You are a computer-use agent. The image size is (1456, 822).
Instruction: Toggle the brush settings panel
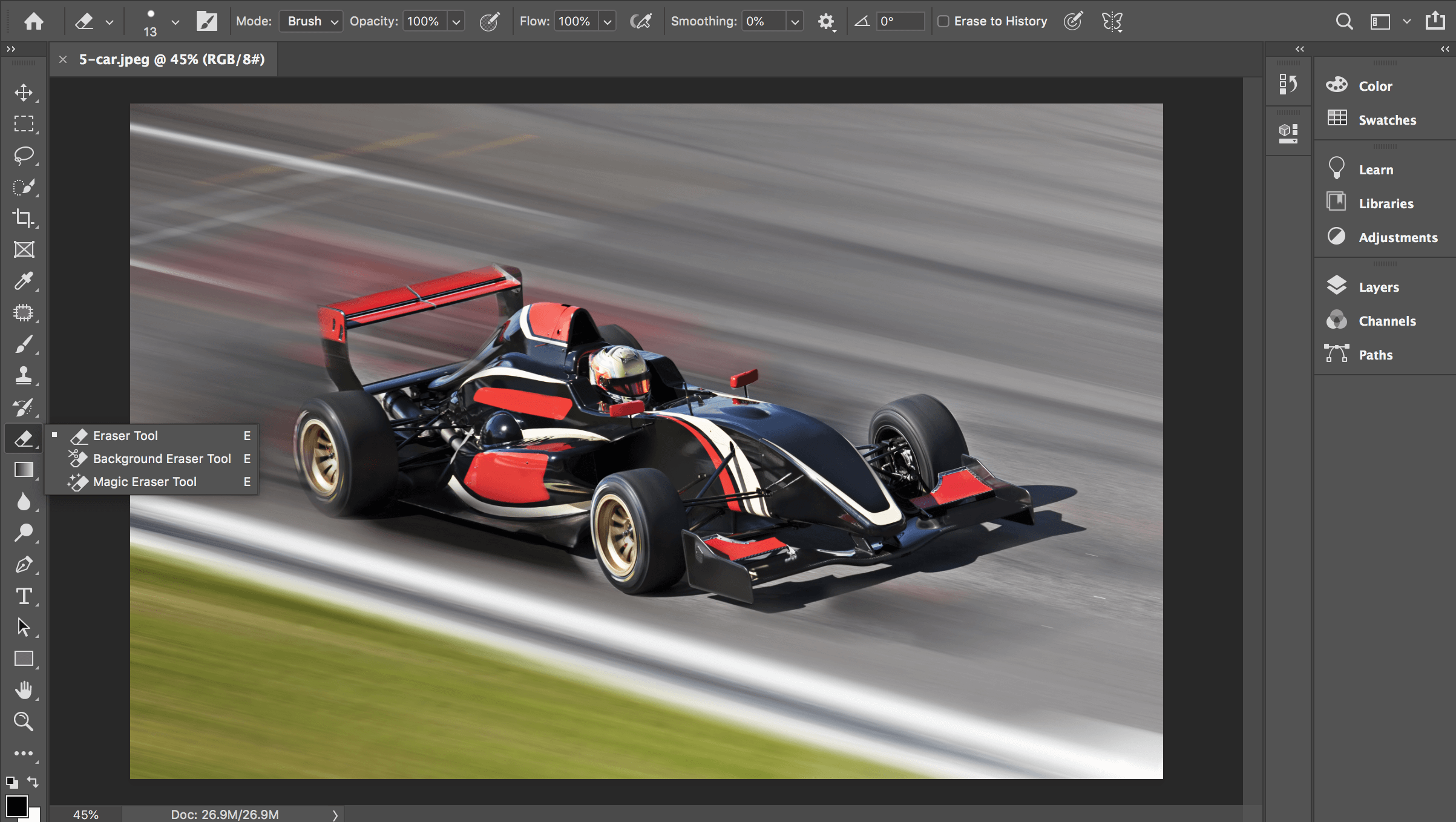(x=207, y=21)
